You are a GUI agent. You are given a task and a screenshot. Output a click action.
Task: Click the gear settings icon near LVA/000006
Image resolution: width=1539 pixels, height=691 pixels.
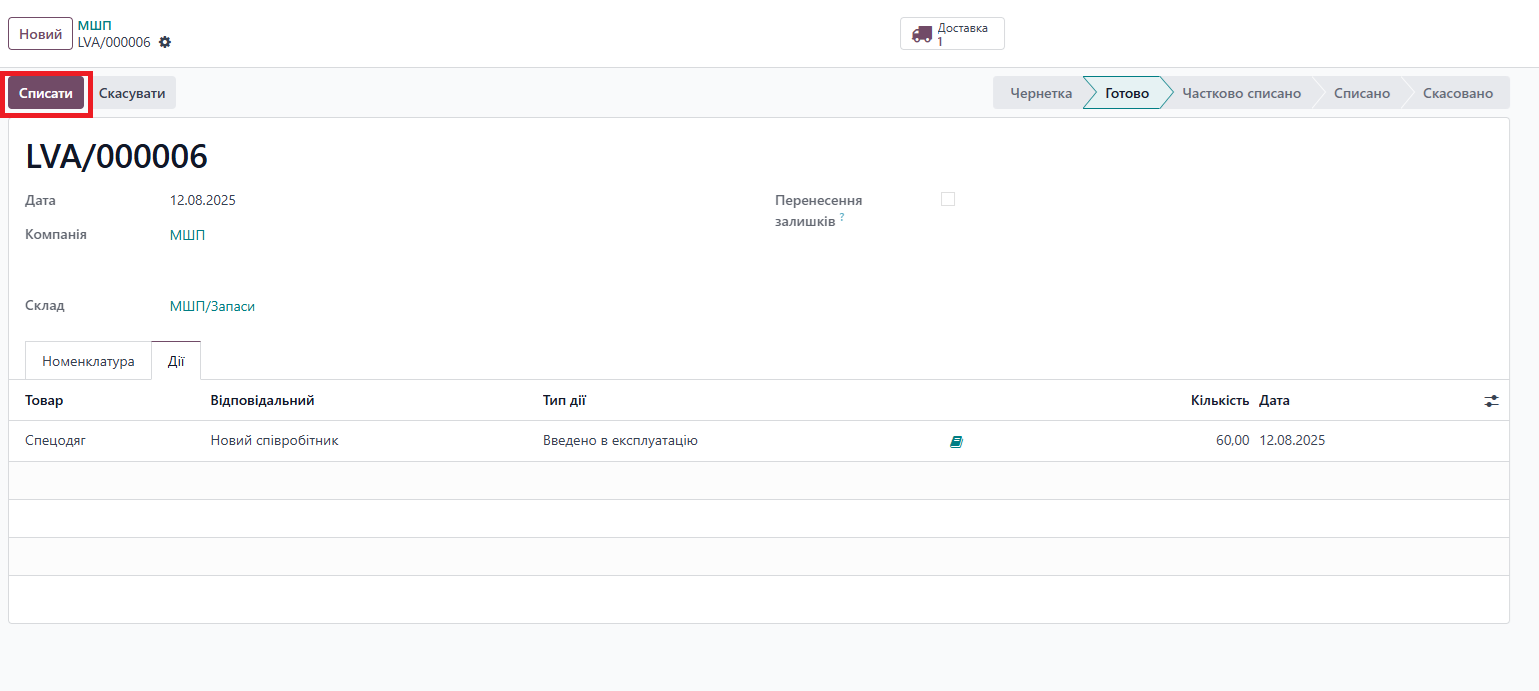pyautogui.click(x=165, y=42)
